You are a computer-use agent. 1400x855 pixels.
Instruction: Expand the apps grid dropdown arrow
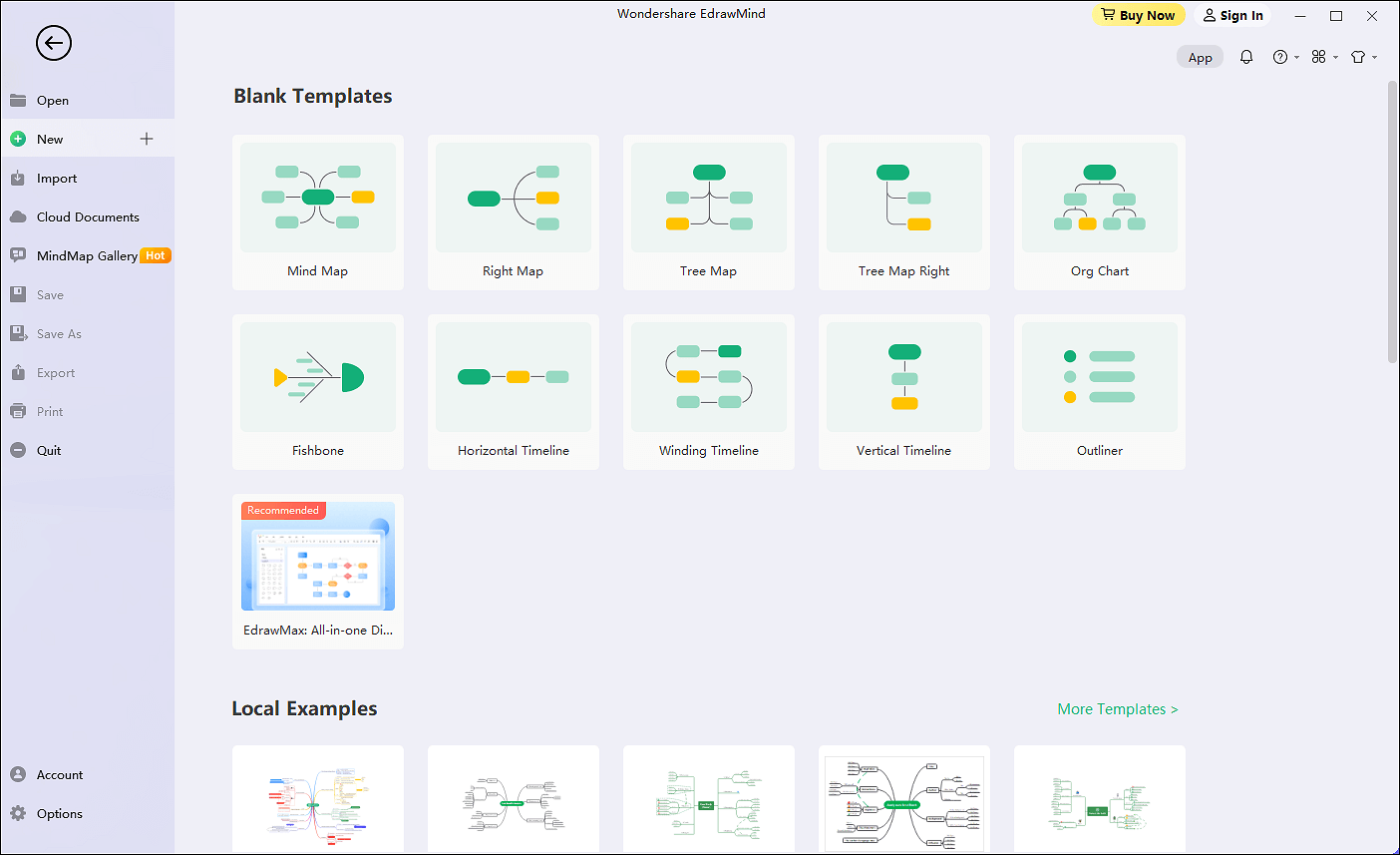1335,58
